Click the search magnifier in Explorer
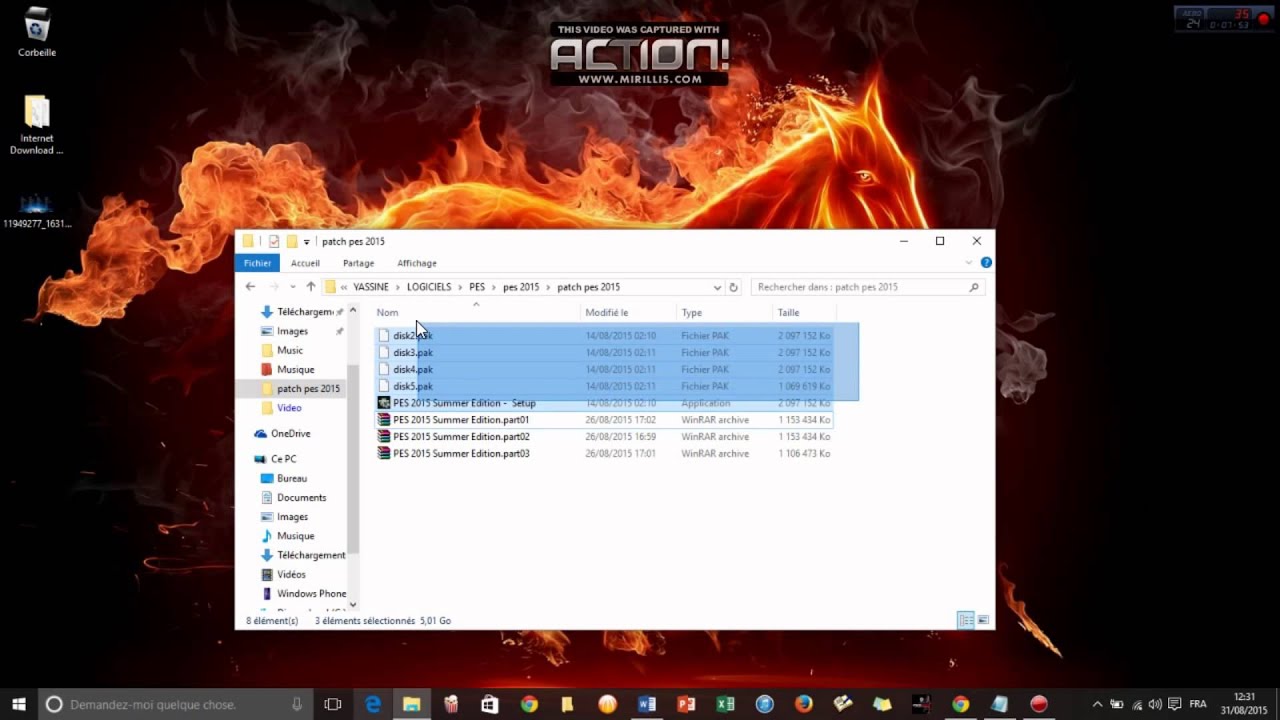This screenshot has height=720, width=1280. tap(974, 287)
